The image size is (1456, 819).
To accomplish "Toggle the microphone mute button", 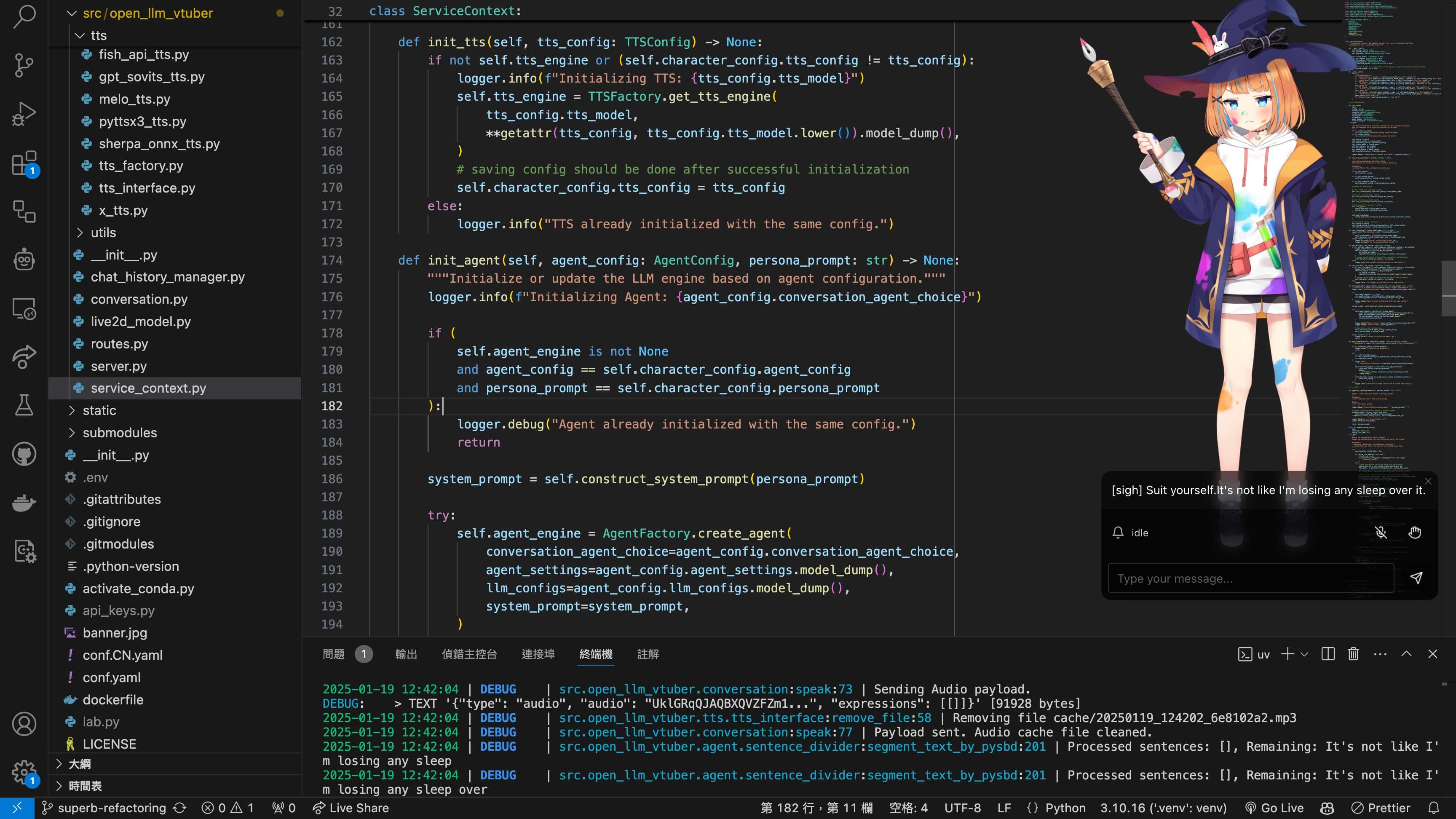I will click(x=1381, y=533).
